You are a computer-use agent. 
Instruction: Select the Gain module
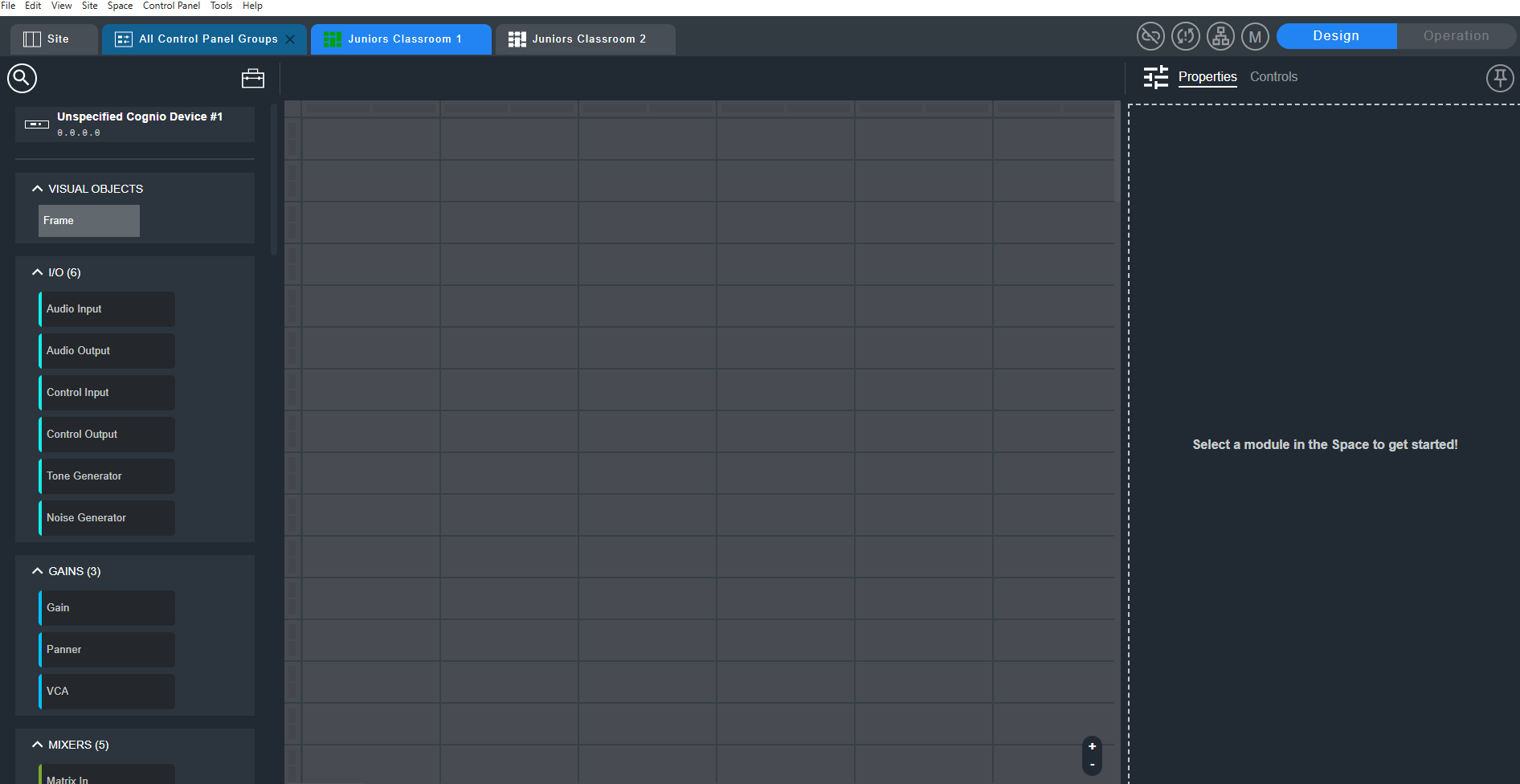coord(107,608)
